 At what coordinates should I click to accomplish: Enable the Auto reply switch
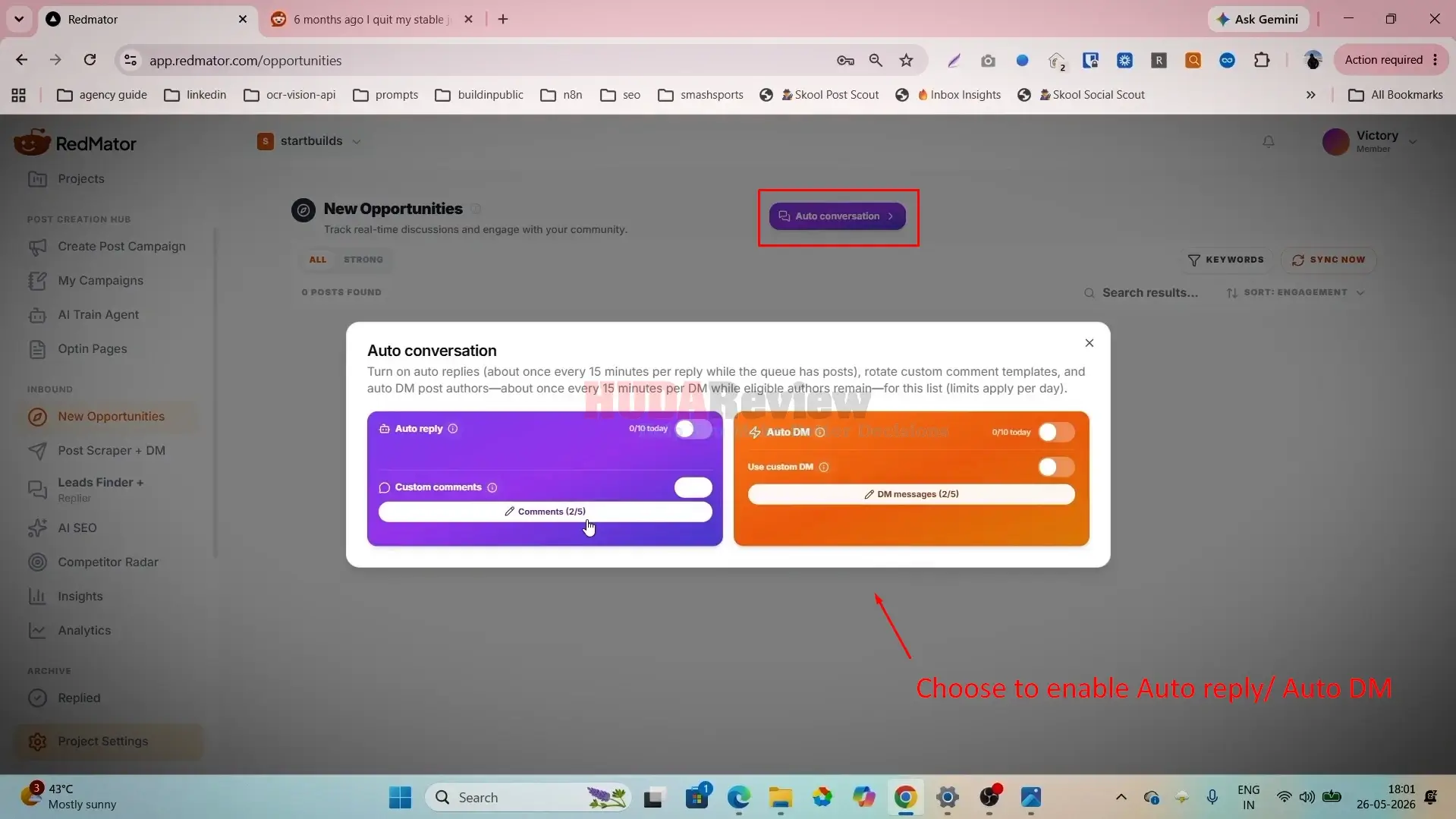pos(693,429)
